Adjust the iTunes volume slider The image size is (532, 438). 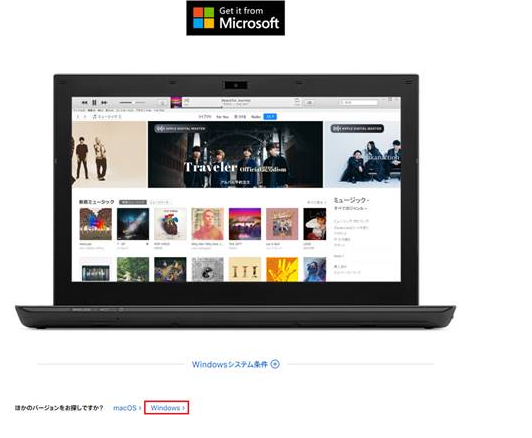click(x=132, y=102)
